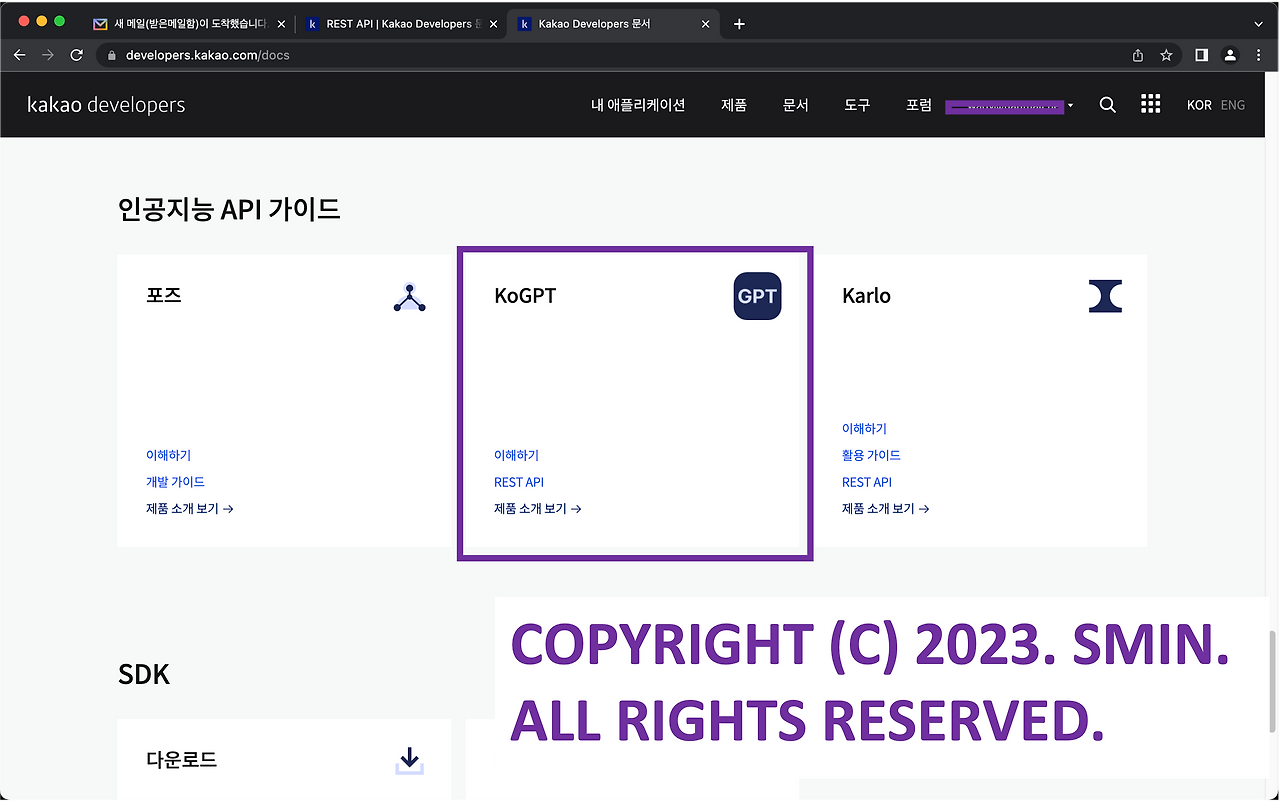Screen dimensions: 1280x801
Task: Click the 인공지능 API 가이드 heading
Action: click(x=229, y=209)
